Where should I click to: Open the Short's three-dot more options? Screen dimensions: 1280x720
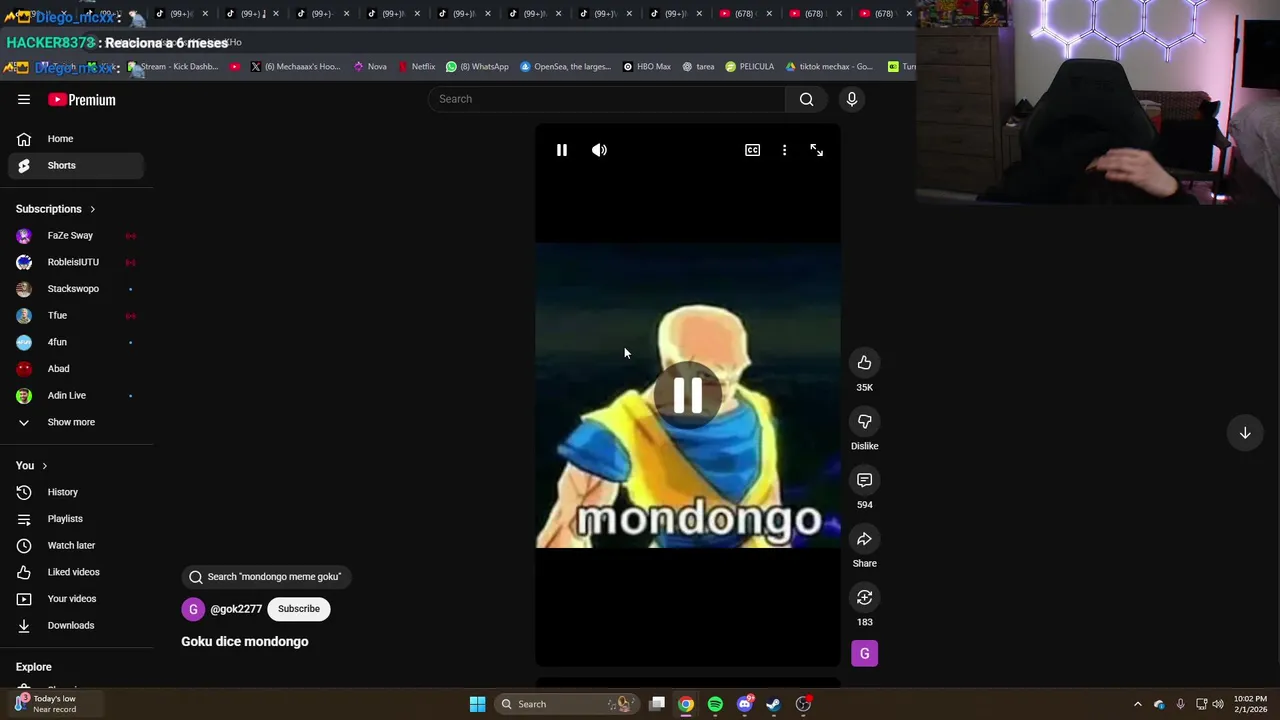point(784,150)
